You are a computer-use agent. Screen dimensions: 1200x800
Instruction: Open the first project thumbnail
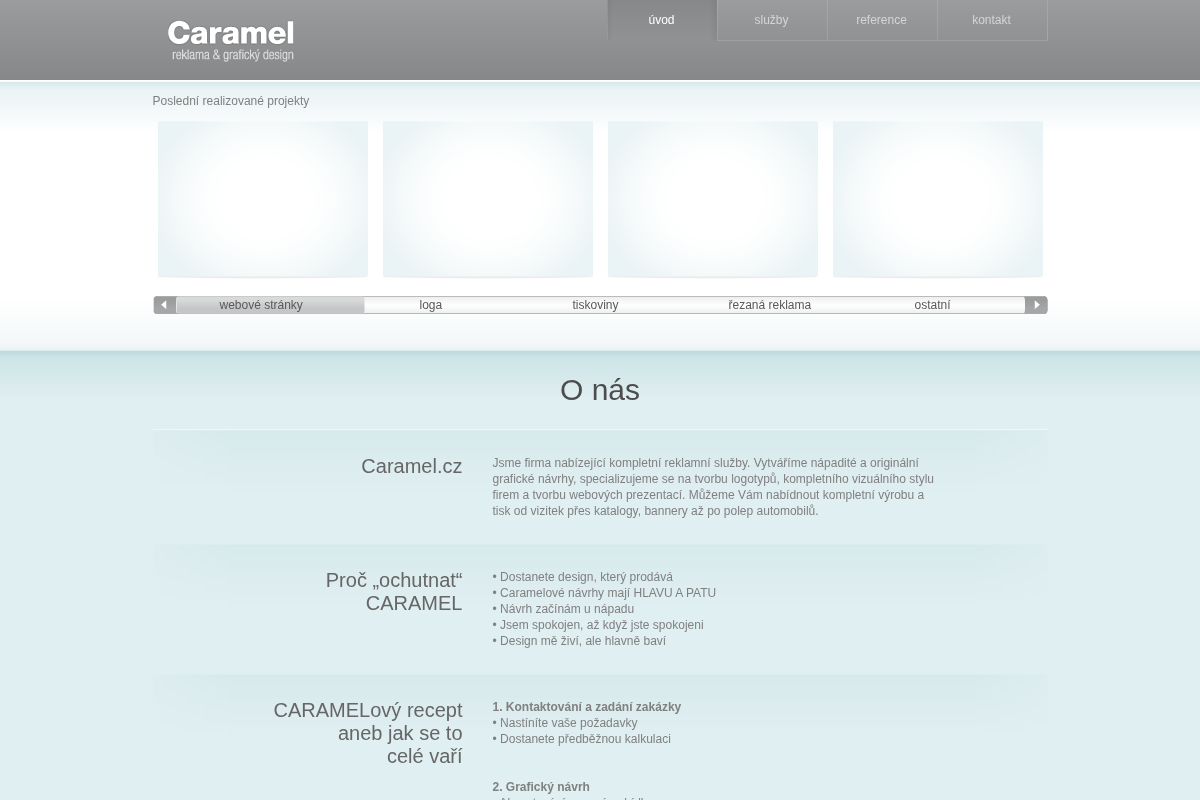(x=263, y=199)
